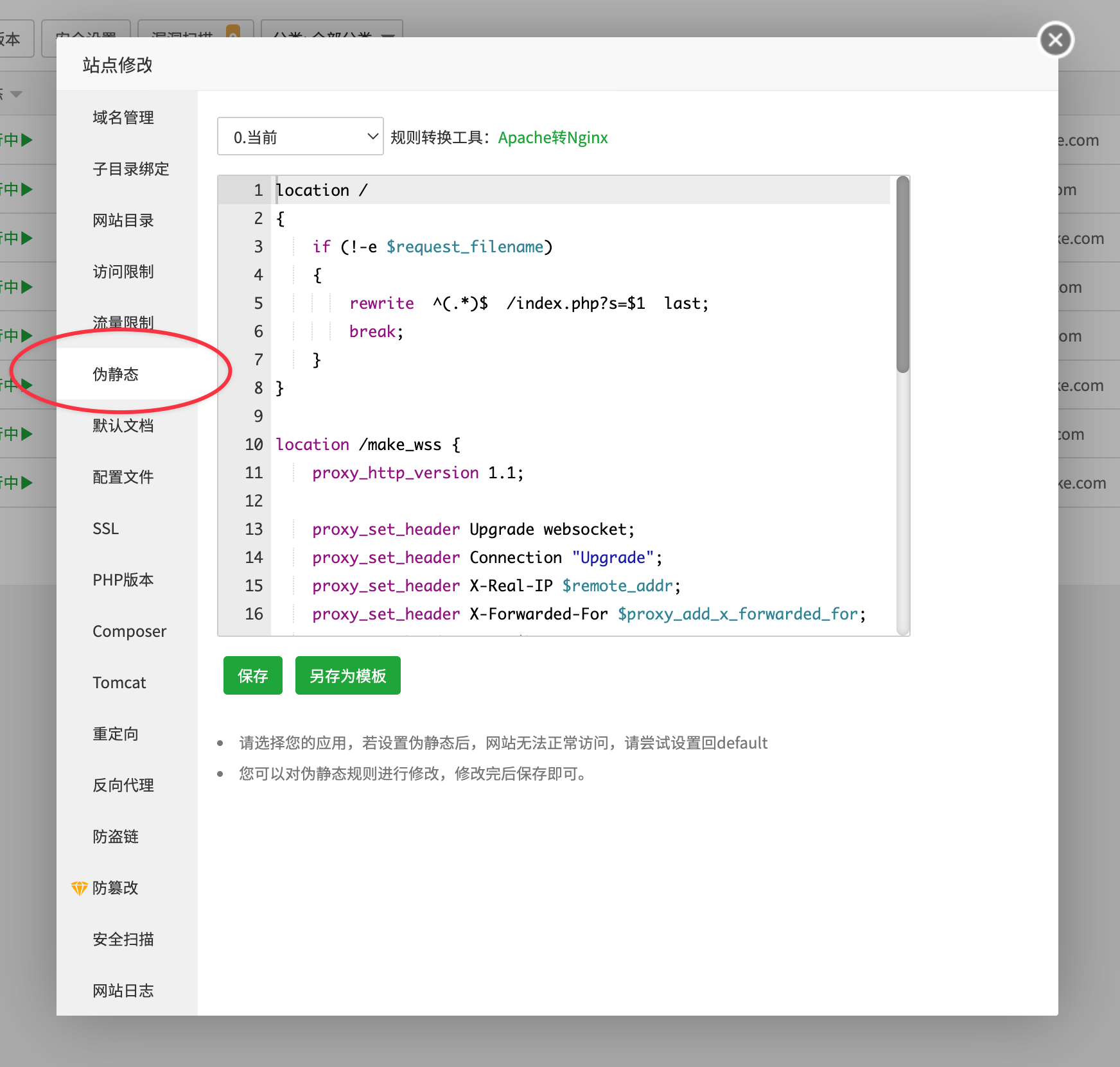This screenshot has height=1067, width=1120.
Task: Click 'location /make_wss {' on line 10
Action: coord(368,444)
